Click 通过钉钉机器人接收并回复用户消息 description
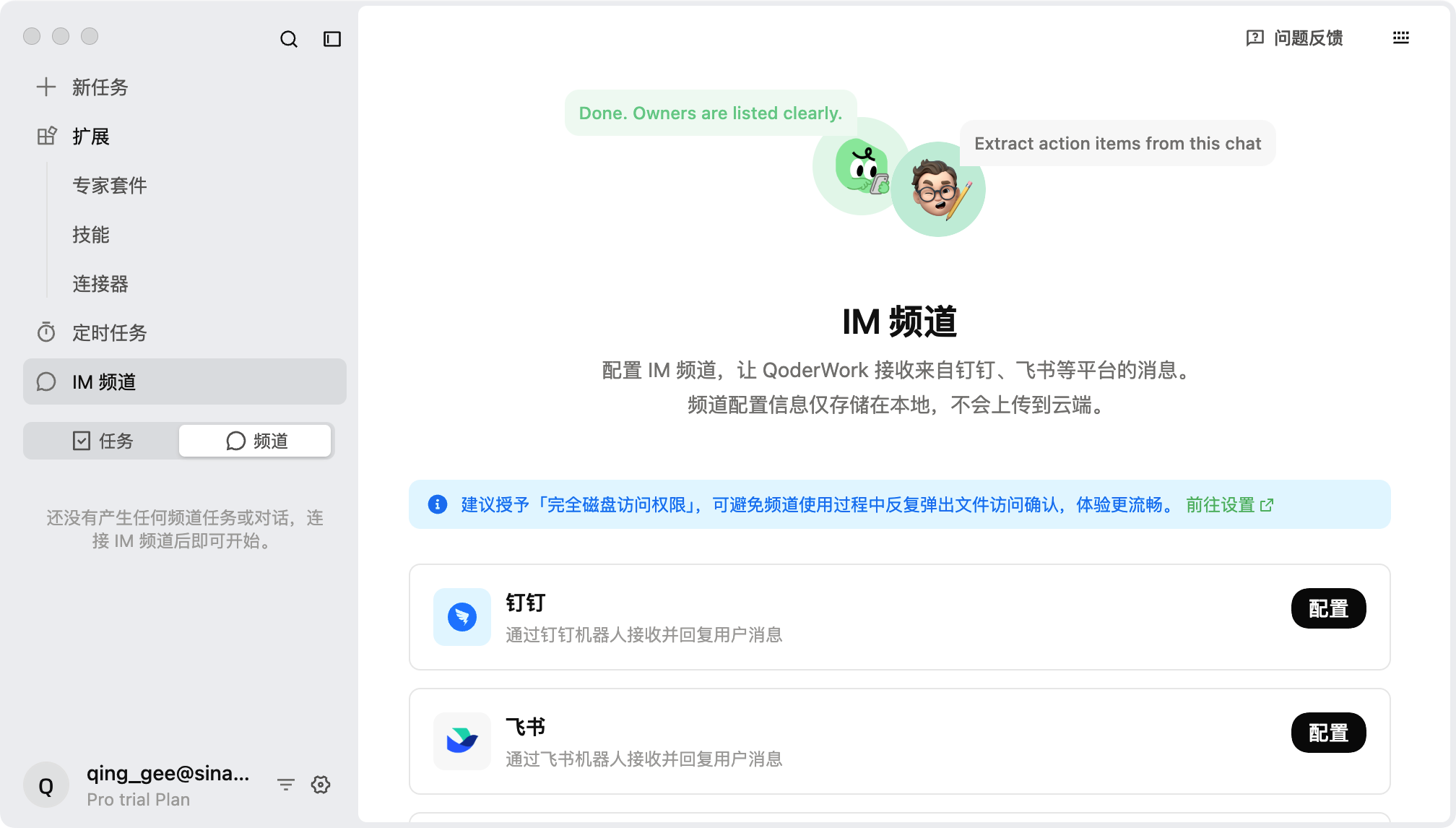Viewport: 1456px width, 828px height. tap(644, 635)
